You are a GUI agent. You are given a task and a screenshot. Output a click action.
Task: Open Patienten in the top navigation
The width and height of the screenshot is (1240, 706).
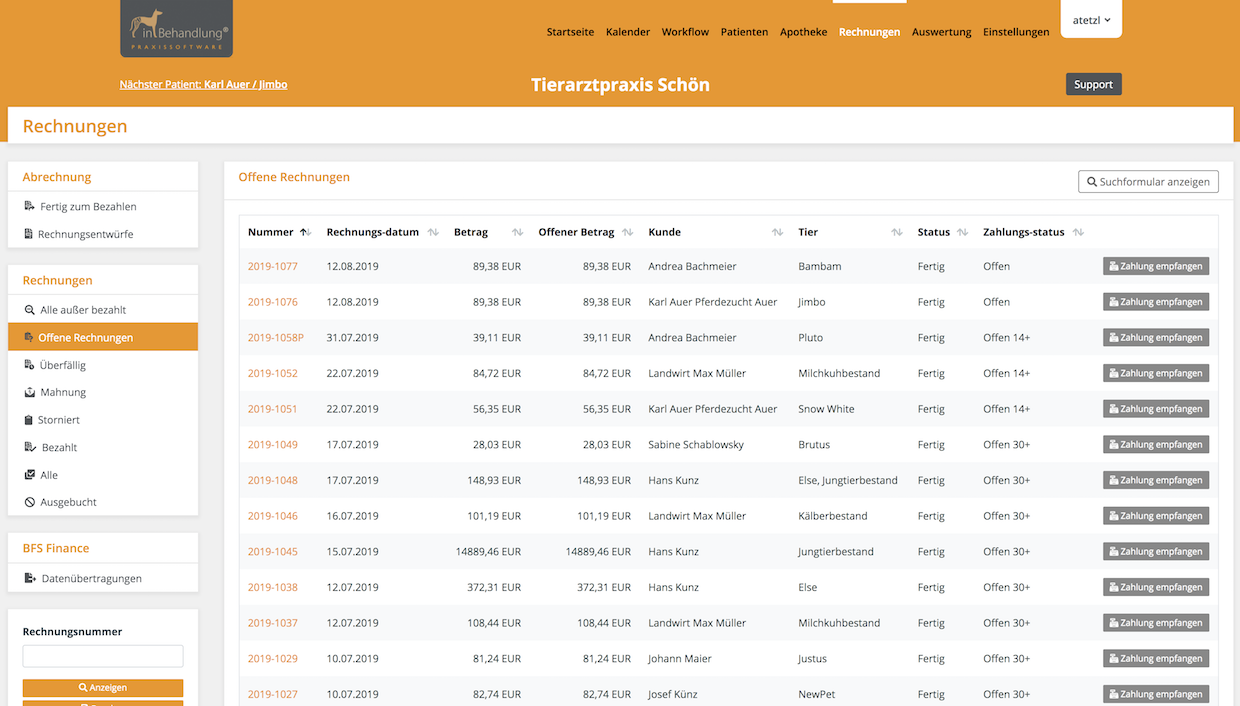(744, 32)
